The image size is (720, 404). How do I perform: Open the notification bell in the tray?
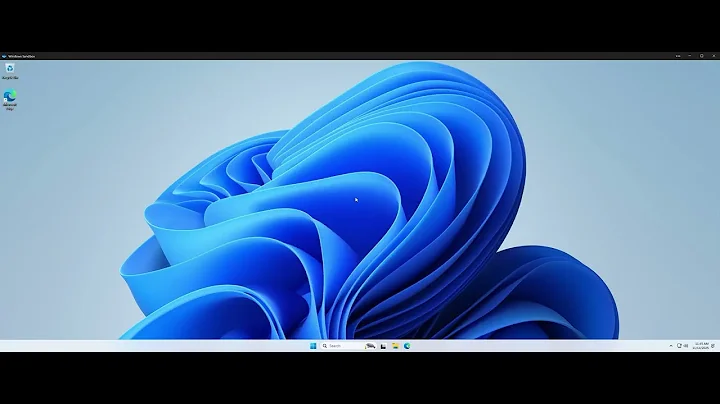coord(713,346)
